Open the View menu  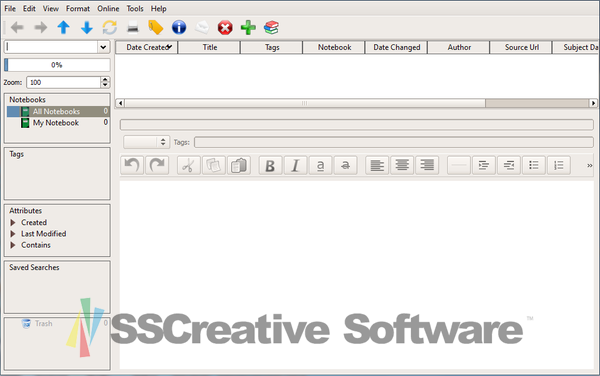pos(51,8)
